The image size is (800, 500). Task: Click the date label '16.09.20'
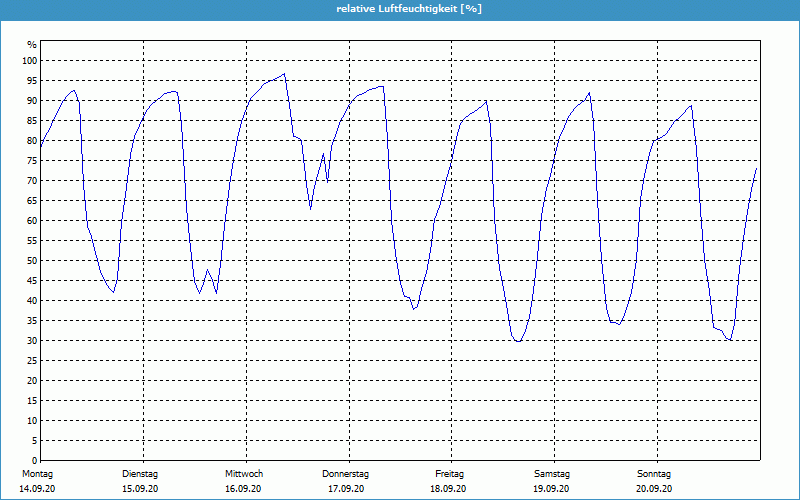click(x=244, y=489)
